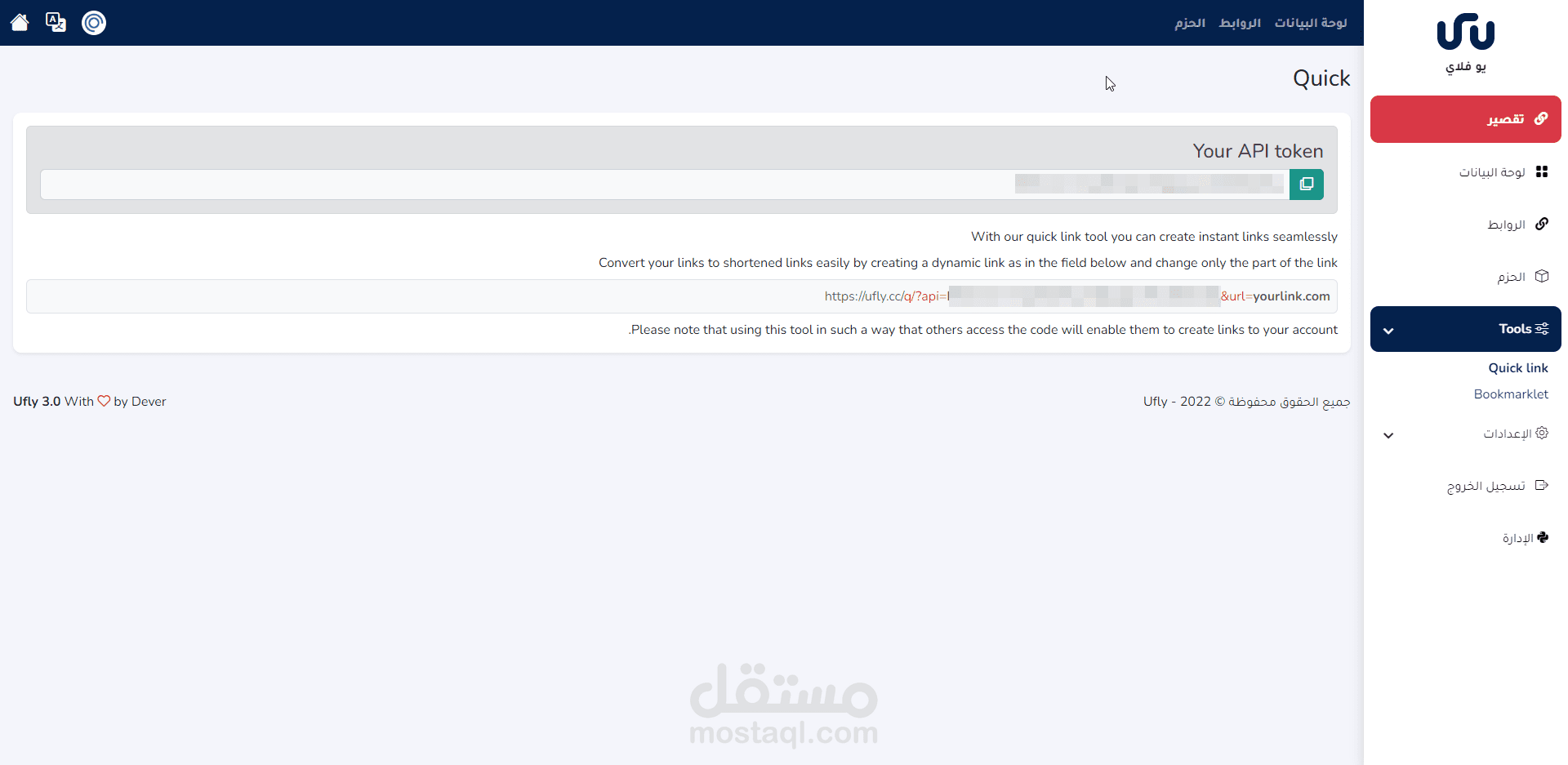This screenshot has width=1568, height=765.
Task: Click the 'Ufly - 2022' copyright text
Action: 1177,401
